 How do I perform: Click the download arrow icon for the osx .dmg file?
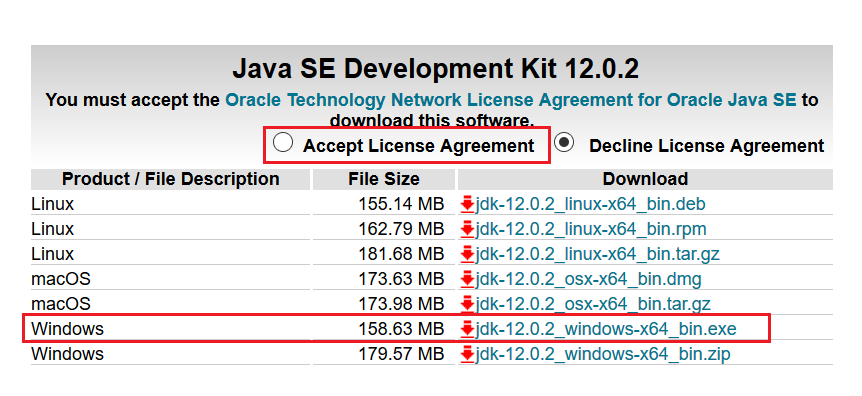click(467, 280)
